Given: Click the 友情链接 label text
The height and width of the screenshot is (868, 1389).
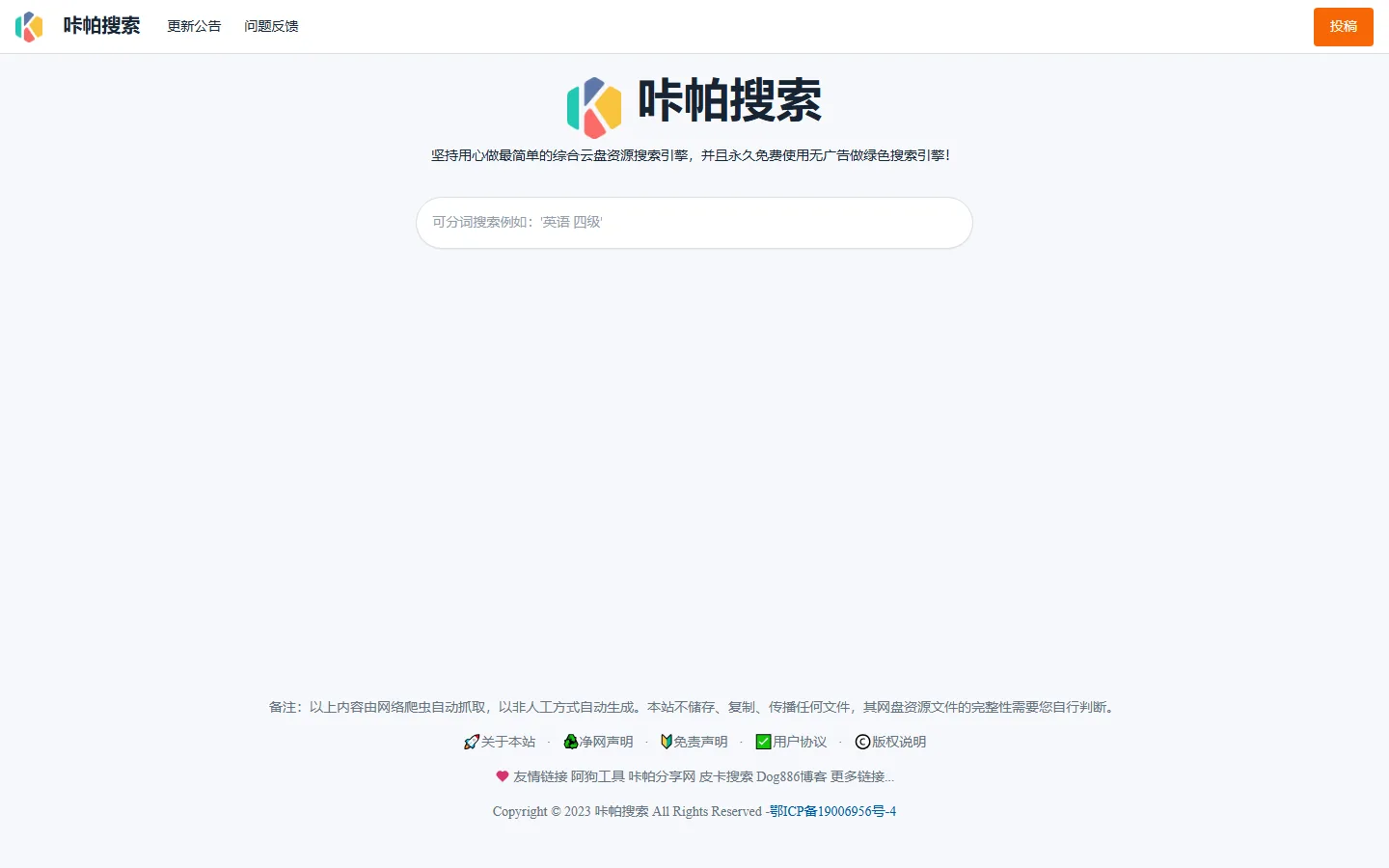Looking at the screenshot, I should (540, 776).
